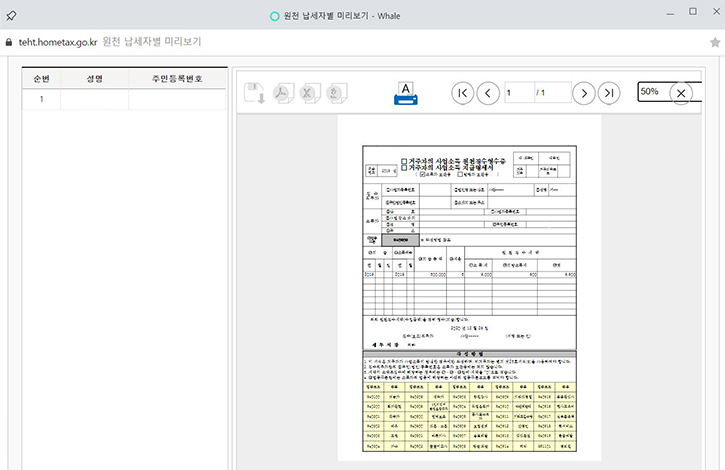The width and height of the screenshot is (725, 470).
Task: Click the document preview page
Action: tap(469, 288)
